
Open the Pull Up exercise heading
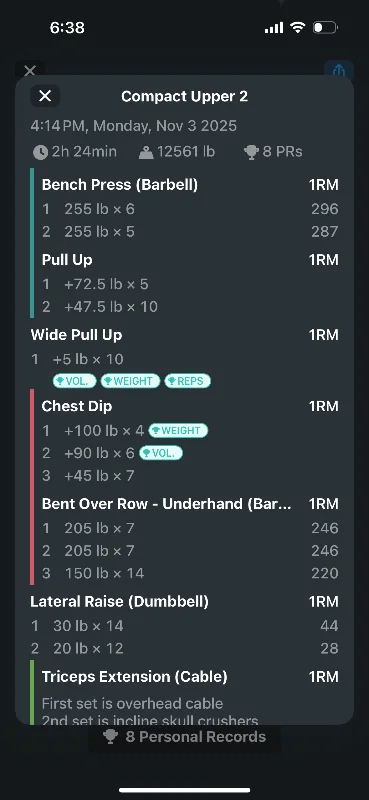(67, 260)
